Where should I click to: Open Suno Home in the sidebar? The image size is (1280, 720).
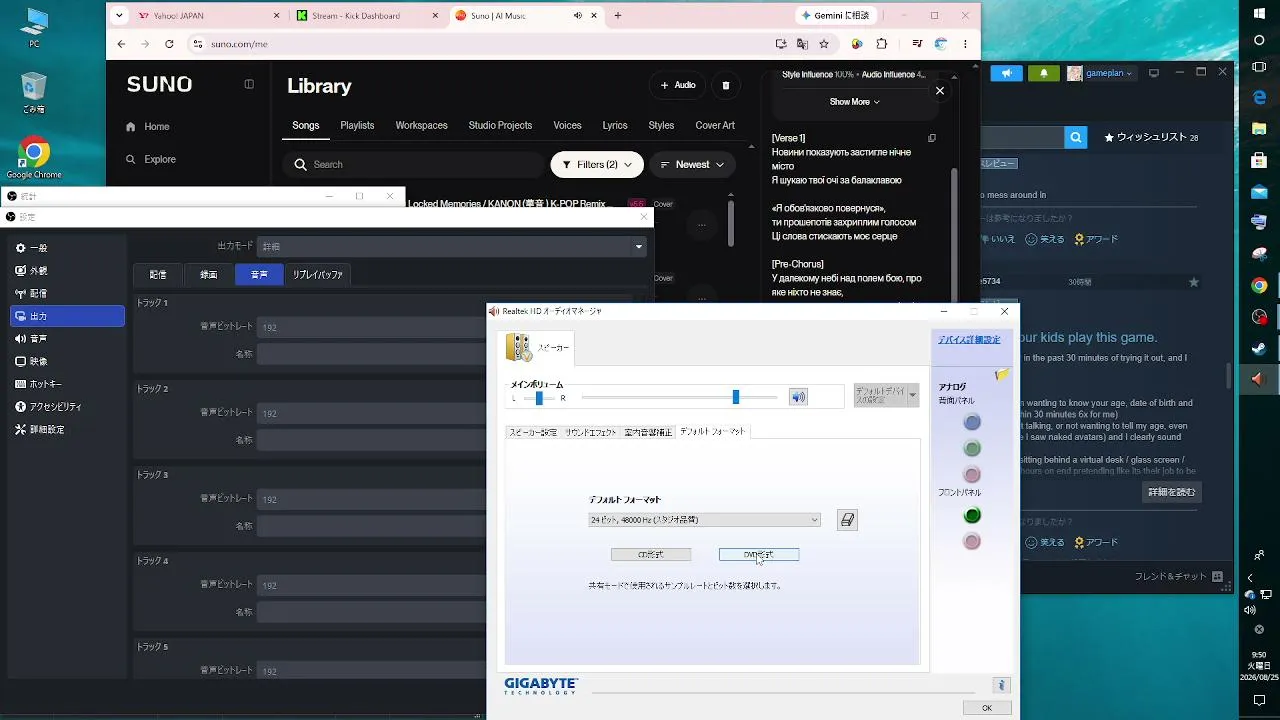coord(148,127)
